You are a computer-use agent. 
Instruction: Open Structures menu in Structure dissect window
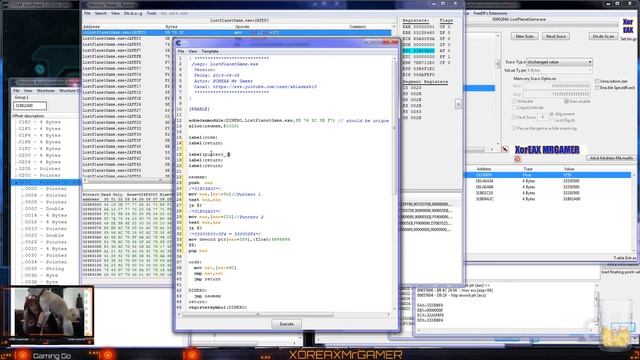tap(46, 91)
